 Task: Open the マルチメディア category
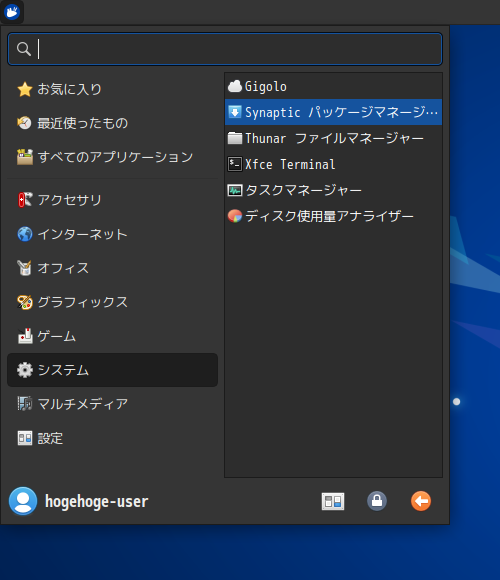coord(112,404)
